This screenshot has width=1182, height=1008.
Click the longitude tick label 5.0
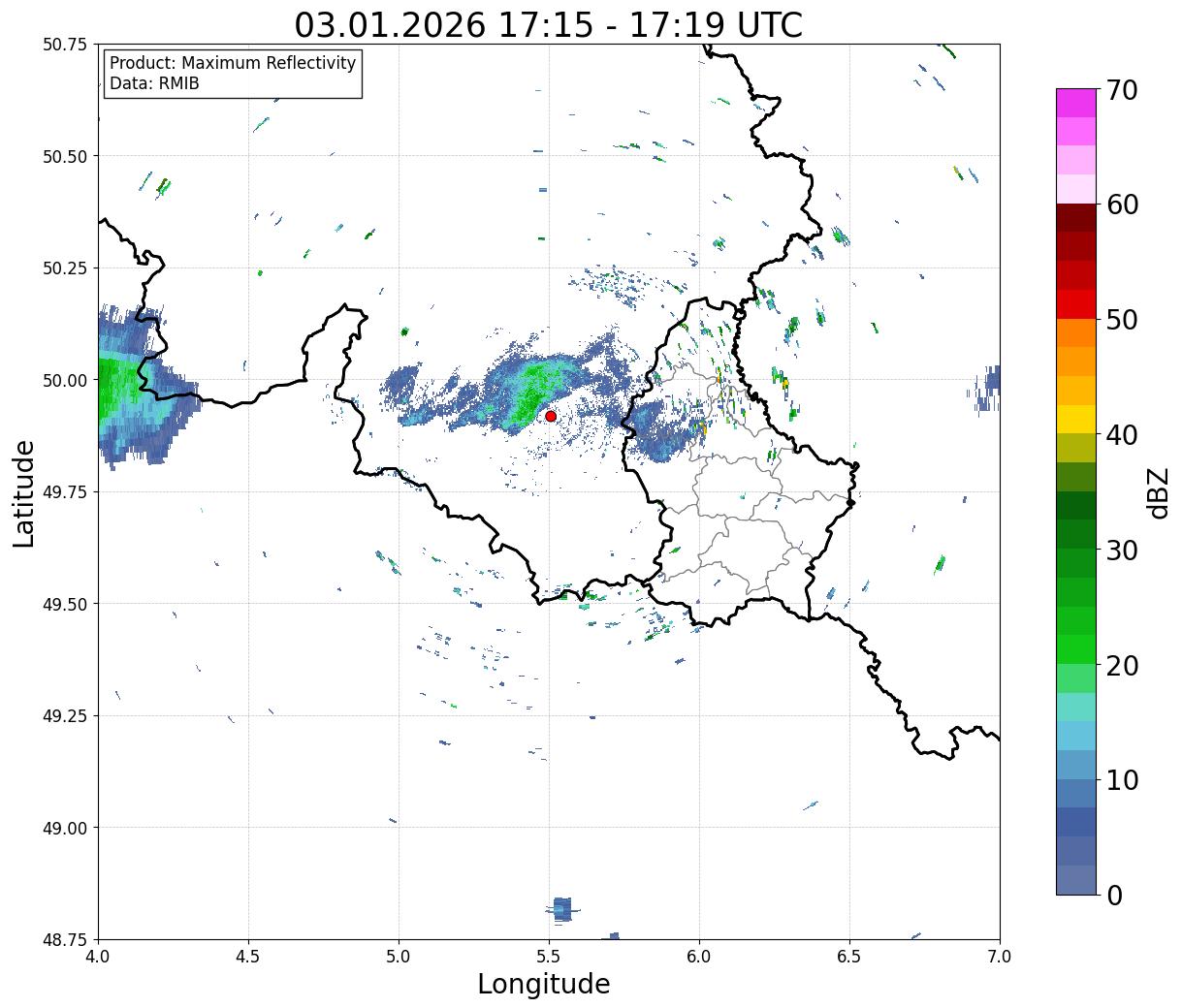399,956
